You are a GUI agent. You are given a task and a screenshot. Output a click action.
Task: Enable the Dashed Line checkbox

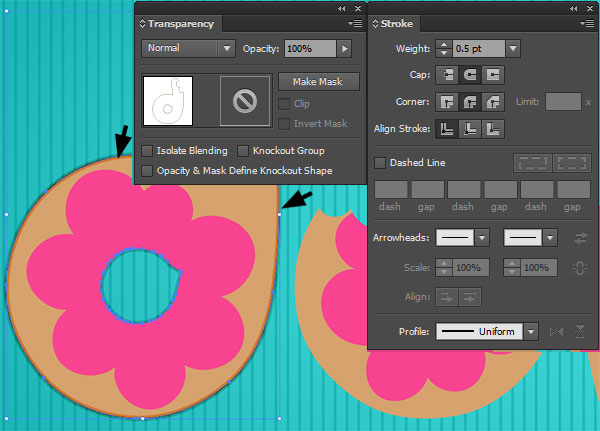pyautogui.click(x=380, y=163)
